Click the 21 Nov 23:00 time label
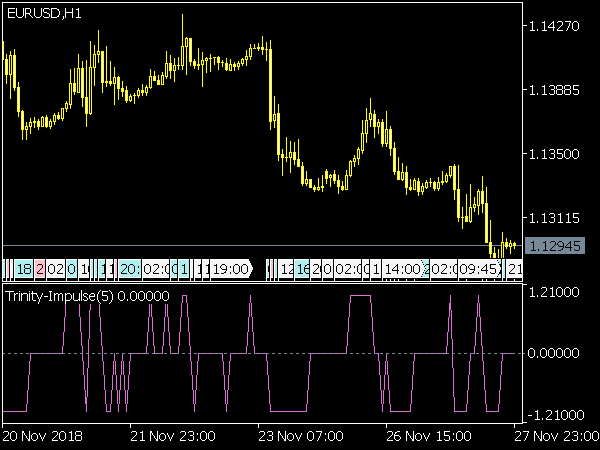The height and width of the screenshot is (450, 600). tap(173, 436)
